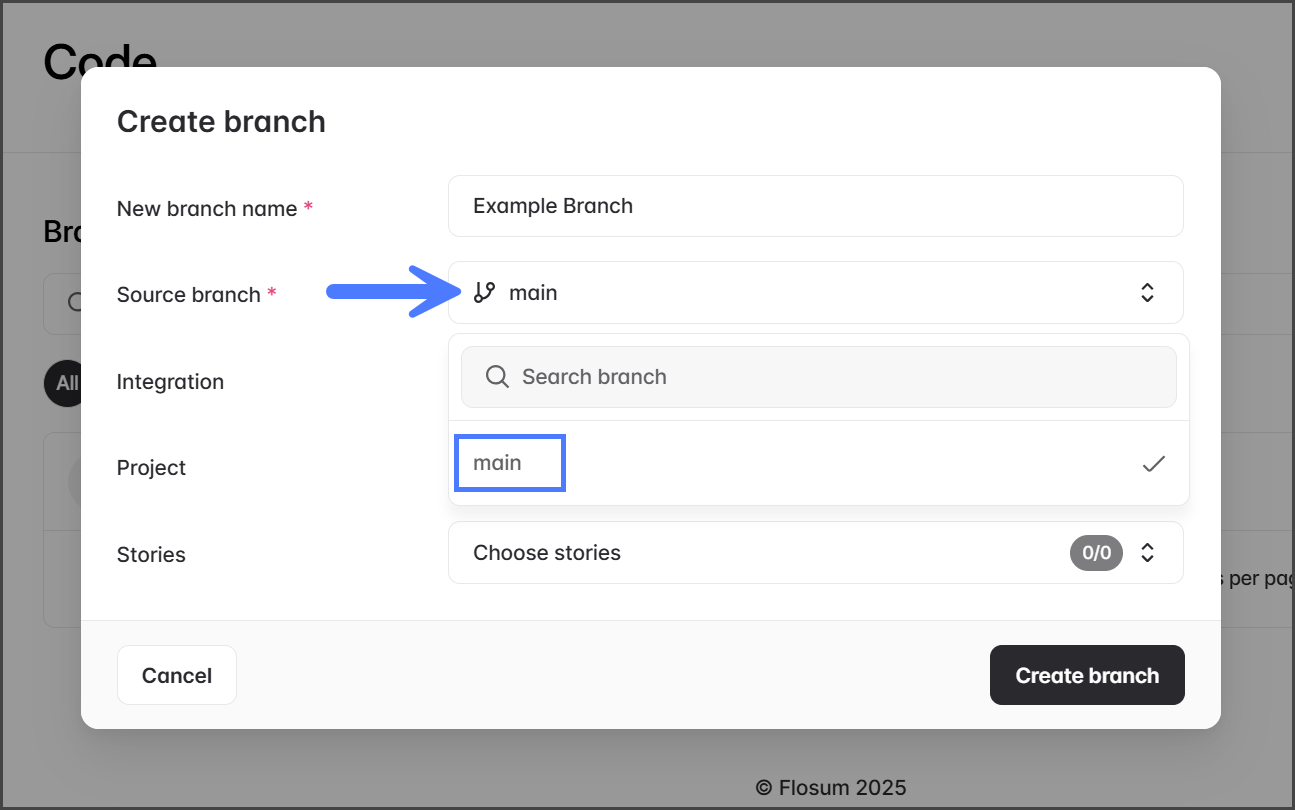Open the Choose stories selector

pos(760,553)
